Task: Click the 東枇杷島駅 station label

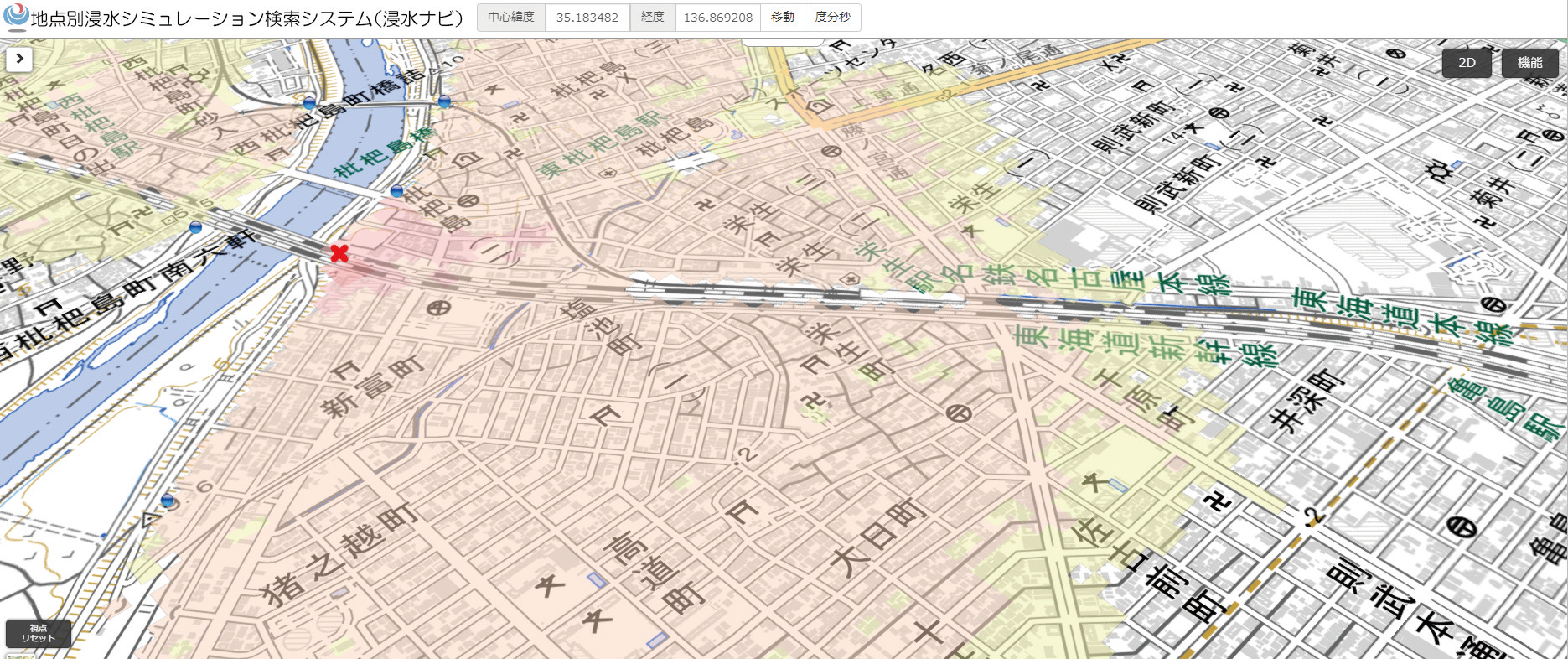Action: coord(600,144)
